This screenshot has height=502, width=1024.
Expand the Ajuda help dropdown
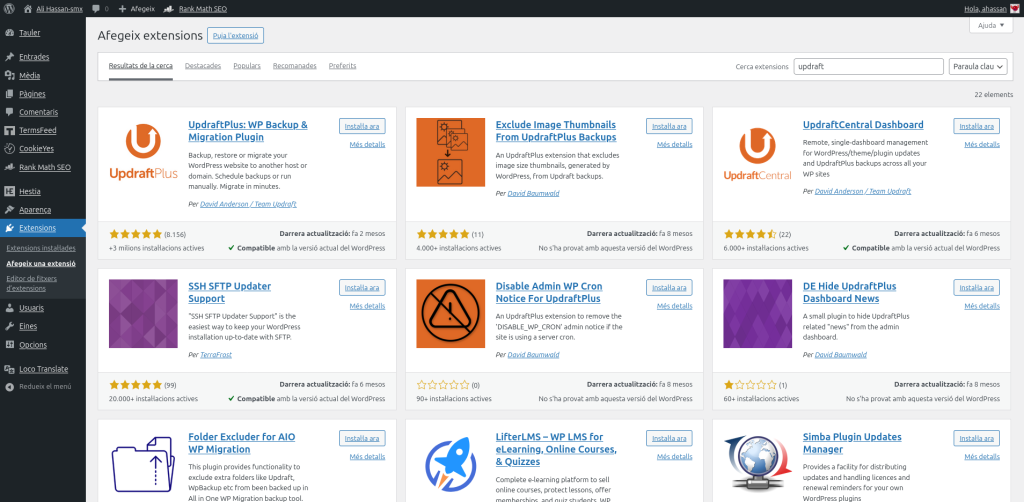988,25
